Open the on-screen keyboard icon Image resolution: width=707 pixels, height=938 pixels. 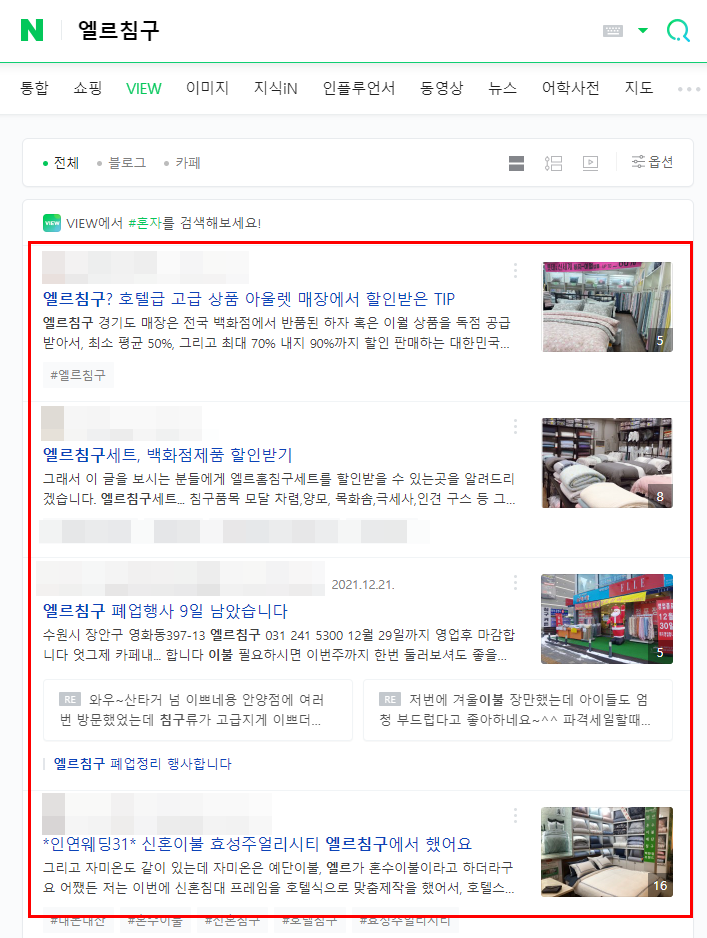point(612,31)
